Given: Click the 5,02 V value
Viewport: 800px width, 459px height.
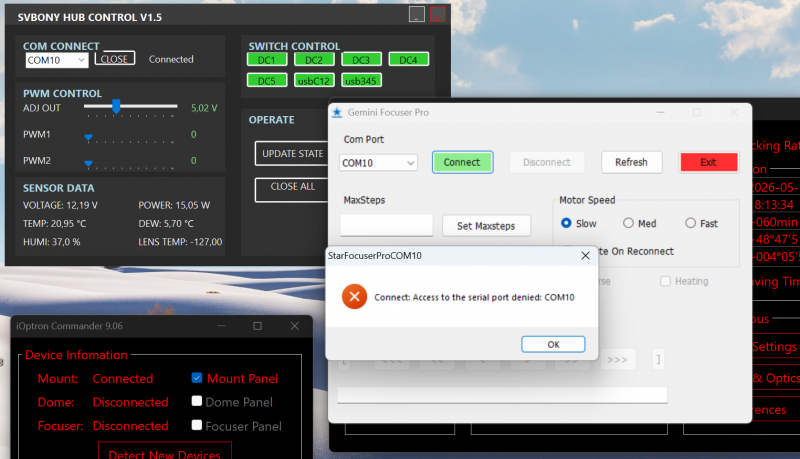Looking at the screenshot, I should coord(204,108).
